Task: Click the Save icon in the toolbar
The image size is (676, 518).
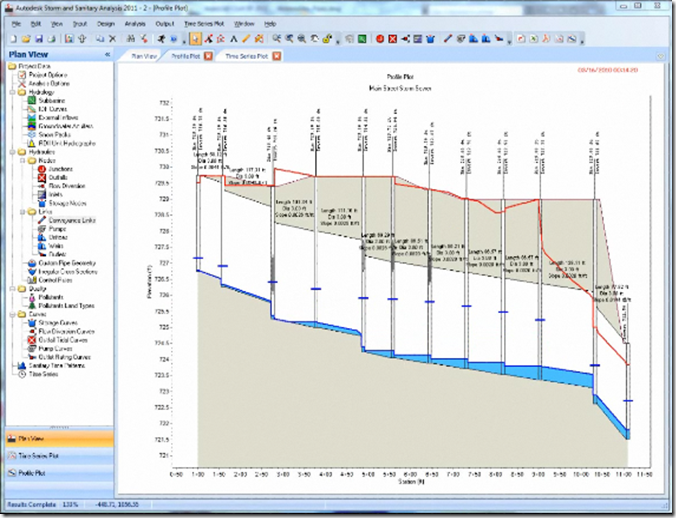Action: coord(37,39)
